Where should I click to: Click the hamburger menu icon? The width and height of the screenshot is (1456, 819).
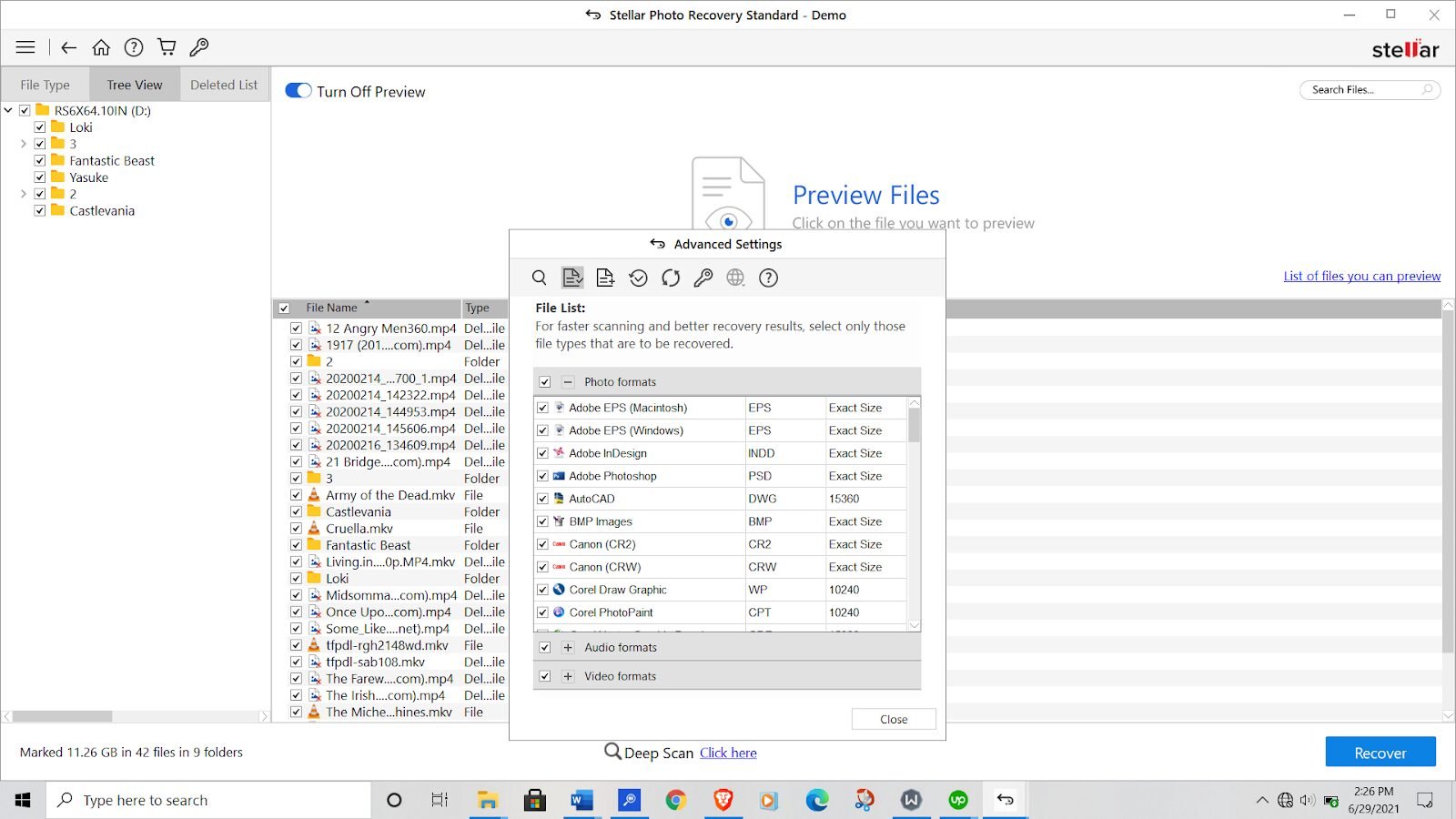click(25, 47)
